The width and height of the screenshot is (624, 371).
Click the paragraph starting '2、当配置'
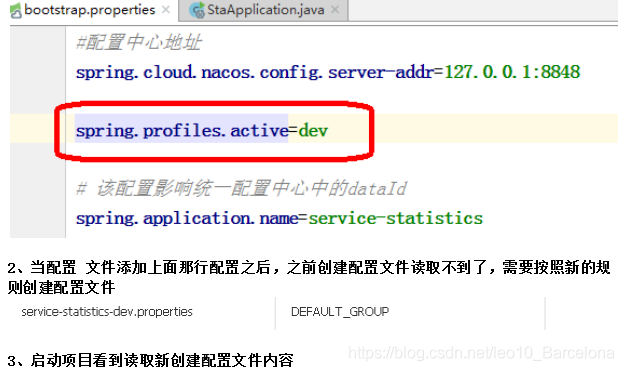point(309,277)
